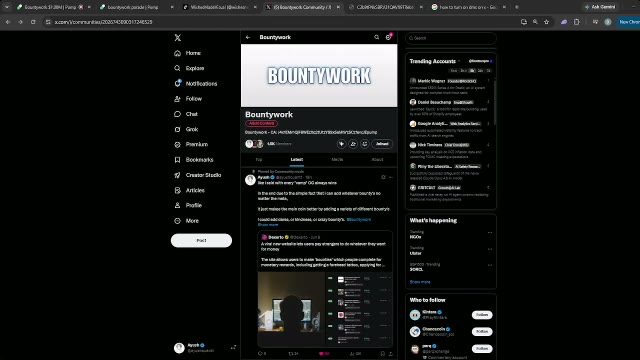Switch to the Latest tab

[x=297, y=160]
